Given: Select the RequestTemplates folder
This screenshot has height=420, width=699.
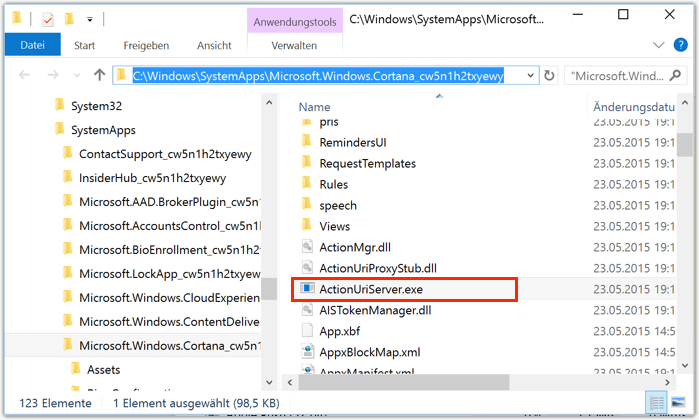Looking at the screenshot, I should 367,164.
